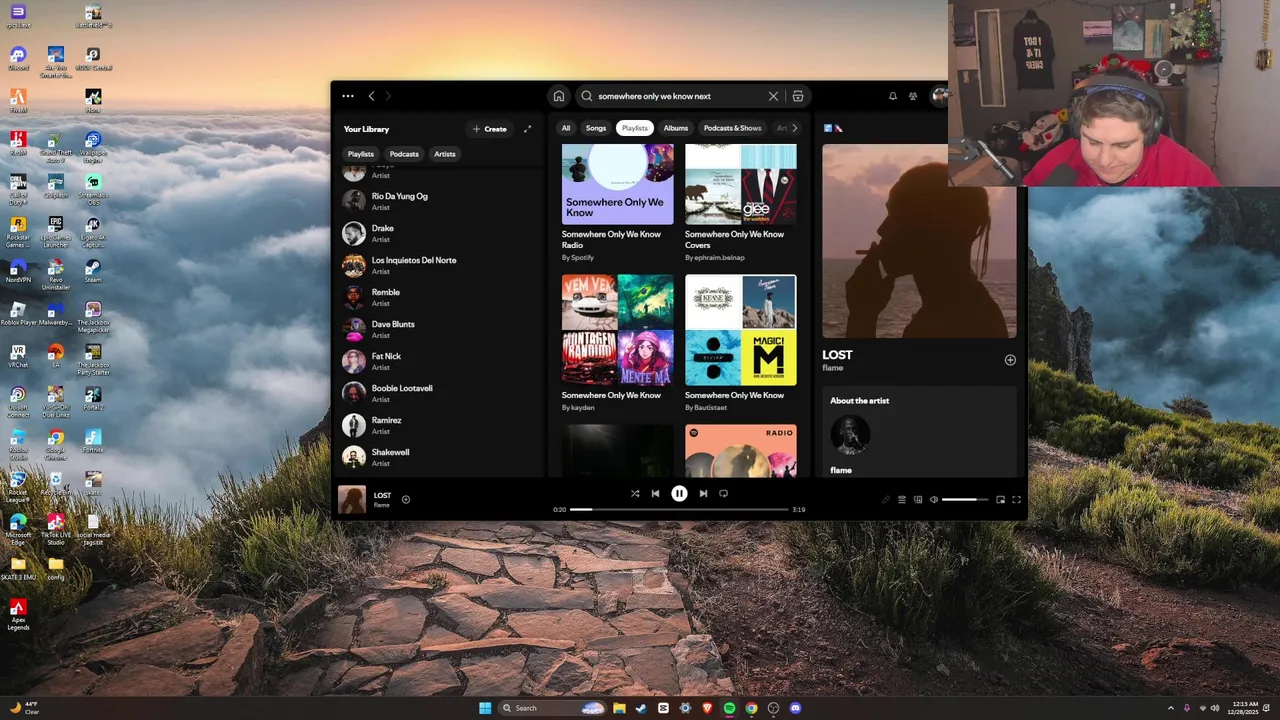This screenshot has height=720, width=1280.
Task: Toggle the Podcasts filter chip in Your Library
Action: [404, 154]
